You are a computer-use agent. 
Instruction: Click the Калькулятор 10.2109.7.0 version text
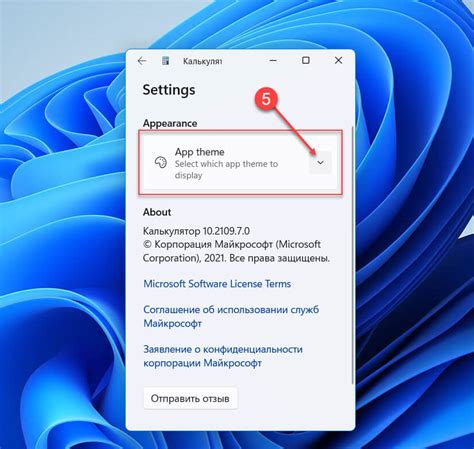point(196,231)
